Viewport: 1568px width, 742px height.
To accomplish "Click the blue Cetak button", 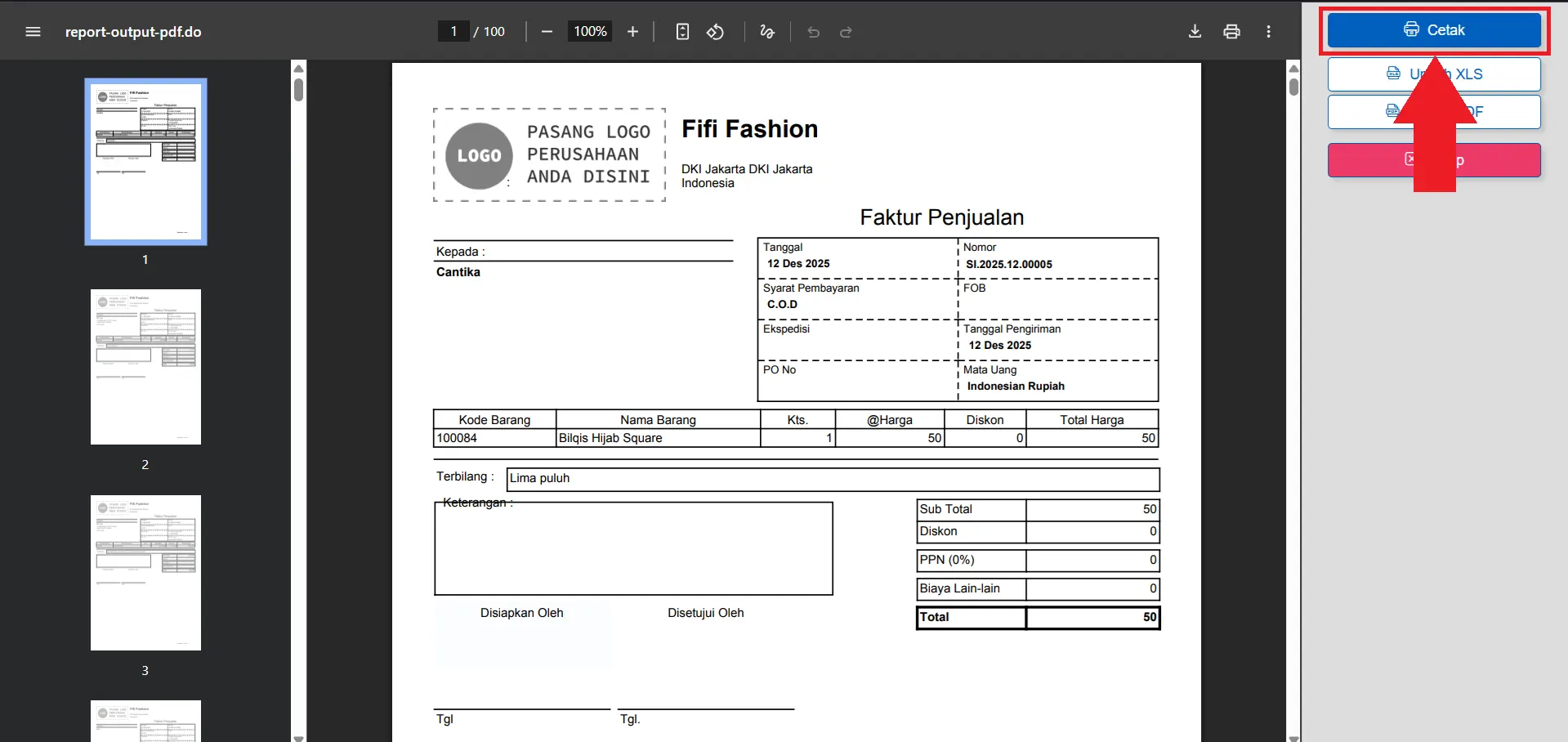I will pyautogui.click(x=1434, y=30).
